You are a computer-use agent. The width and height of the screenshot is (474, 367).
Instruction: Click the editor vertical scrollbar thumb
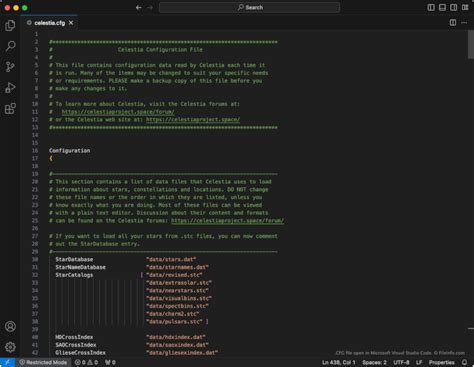471,44
